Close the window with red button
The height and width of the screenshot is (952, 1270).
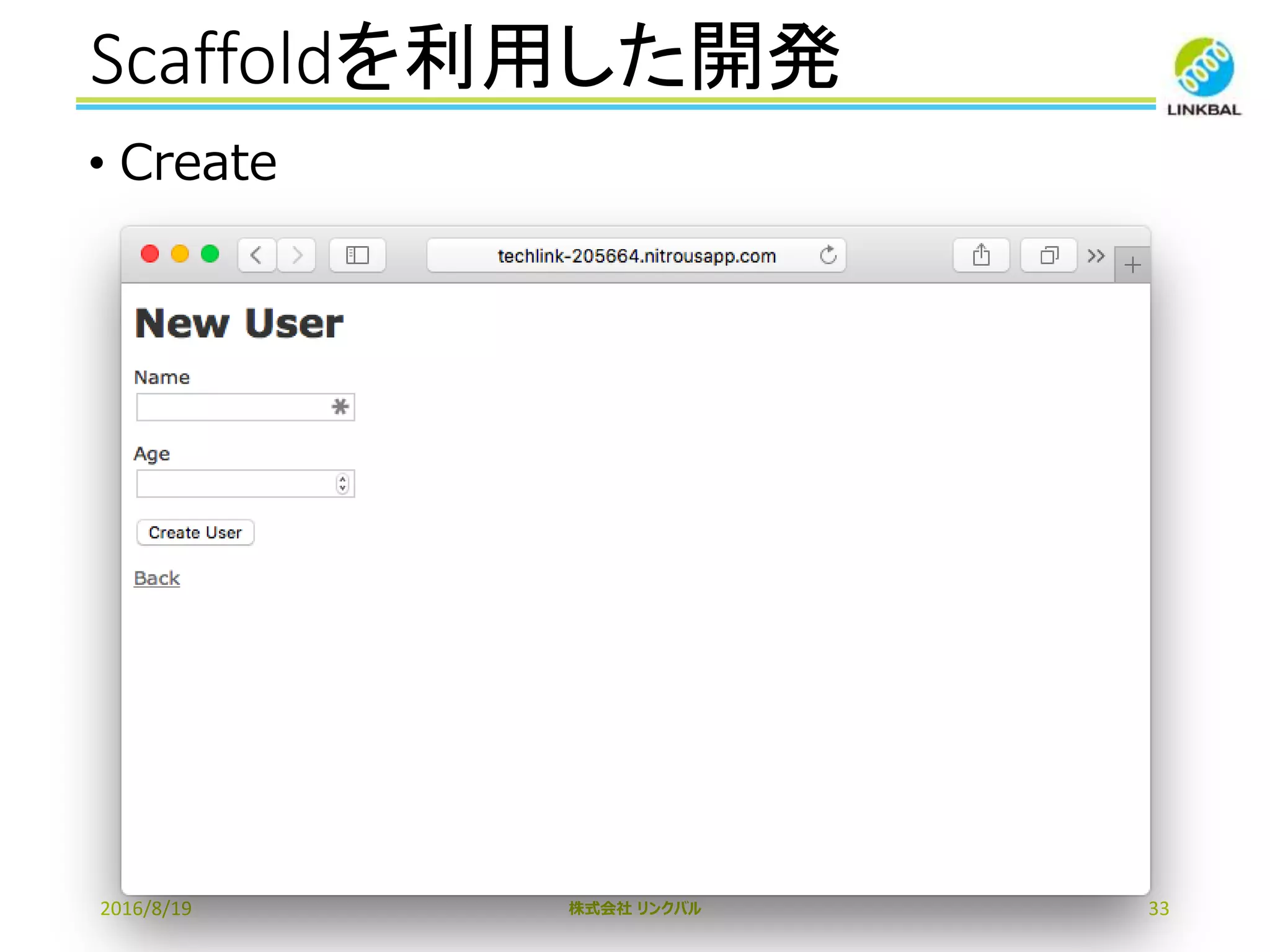tap(150, 254)
